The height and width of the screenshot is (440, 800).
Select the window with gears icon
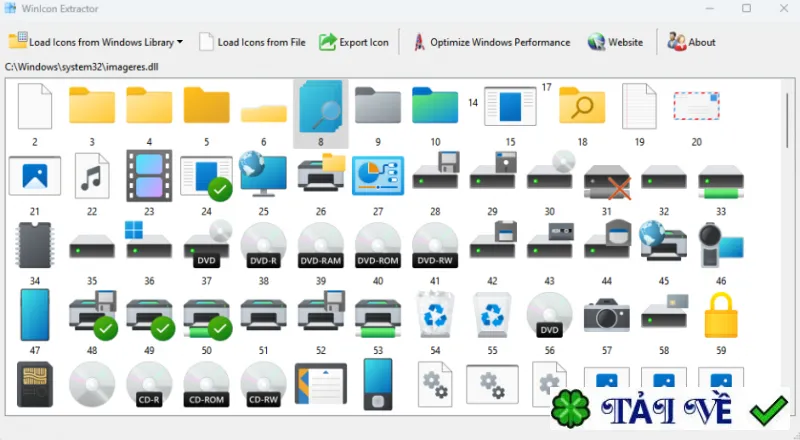pyautogui.click(x=492, y=384)
